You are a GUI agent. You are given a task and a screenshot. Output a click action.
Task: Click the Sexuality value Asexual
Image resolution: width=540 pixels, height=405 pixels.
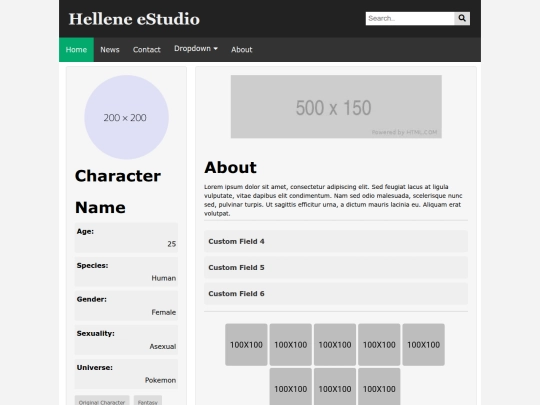pos(163,346)
